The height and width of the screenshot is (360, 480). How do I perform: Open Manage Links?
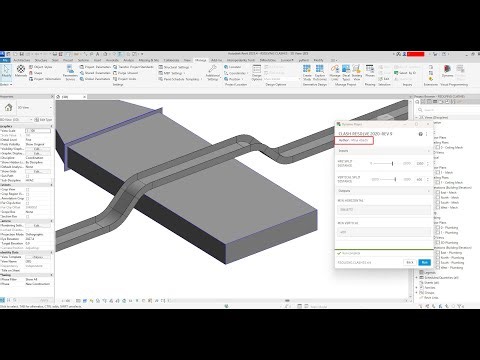(x=335, y=73)
